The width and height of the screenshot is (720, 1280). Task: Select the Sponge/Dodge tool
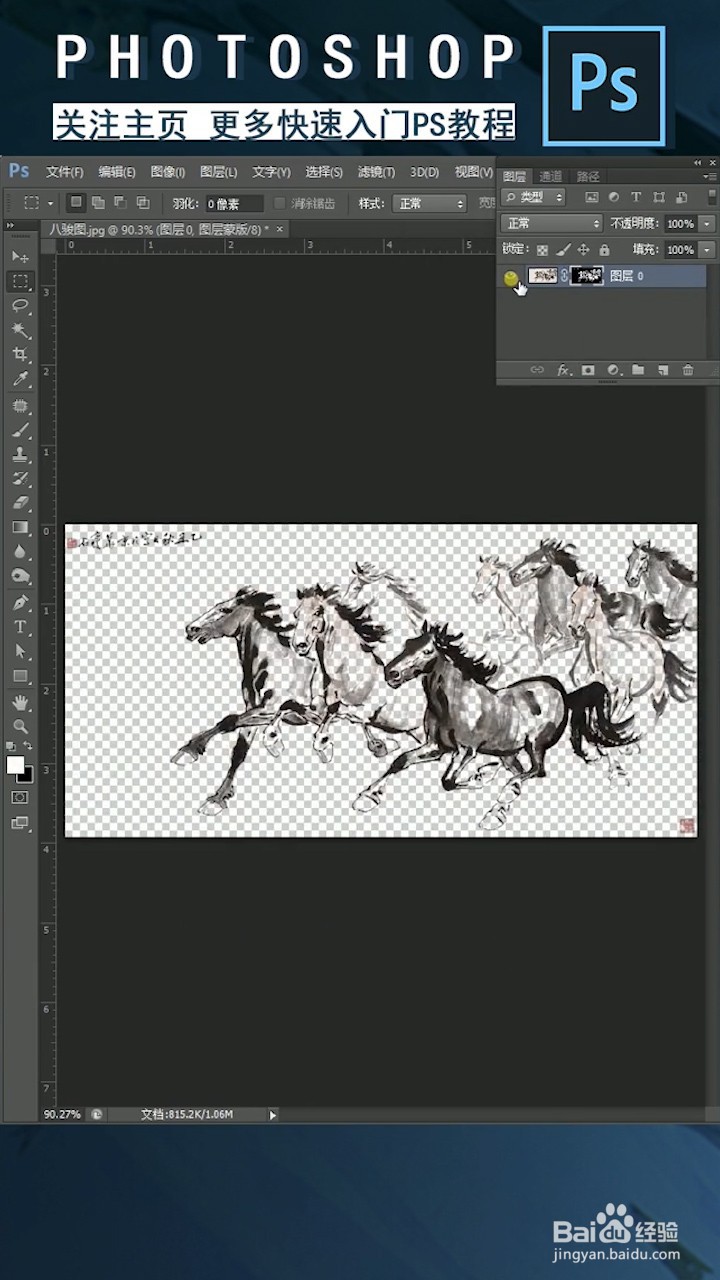(20, 577)
